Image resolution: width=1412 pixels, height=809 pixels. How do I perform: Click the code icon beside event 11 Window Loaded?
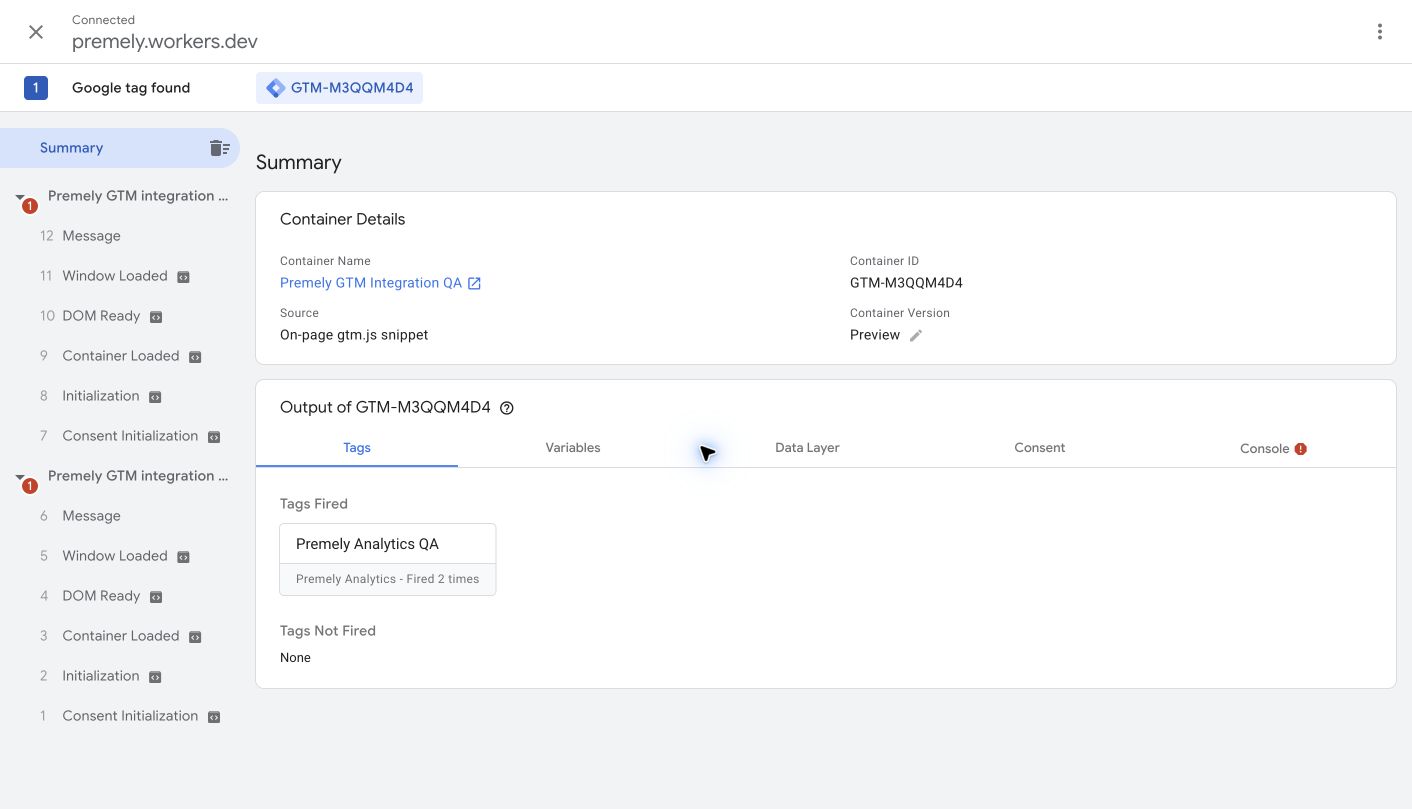pyautogui.click(x=183, y=277)
